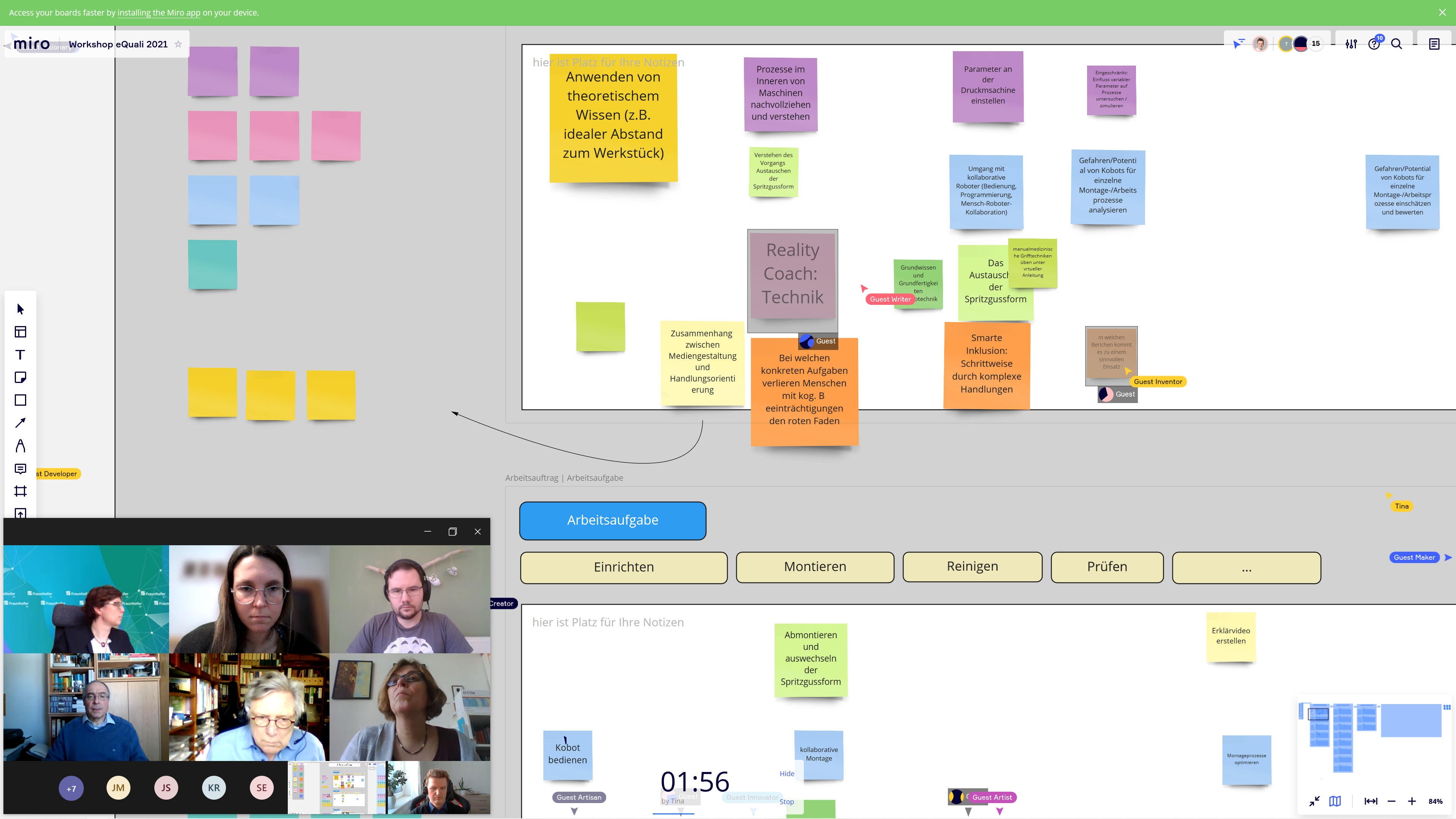This screenshot has width=1456, height=819.
Task: Toggle collaborators' cursors visibility
Action: [x=1239, y=44]
